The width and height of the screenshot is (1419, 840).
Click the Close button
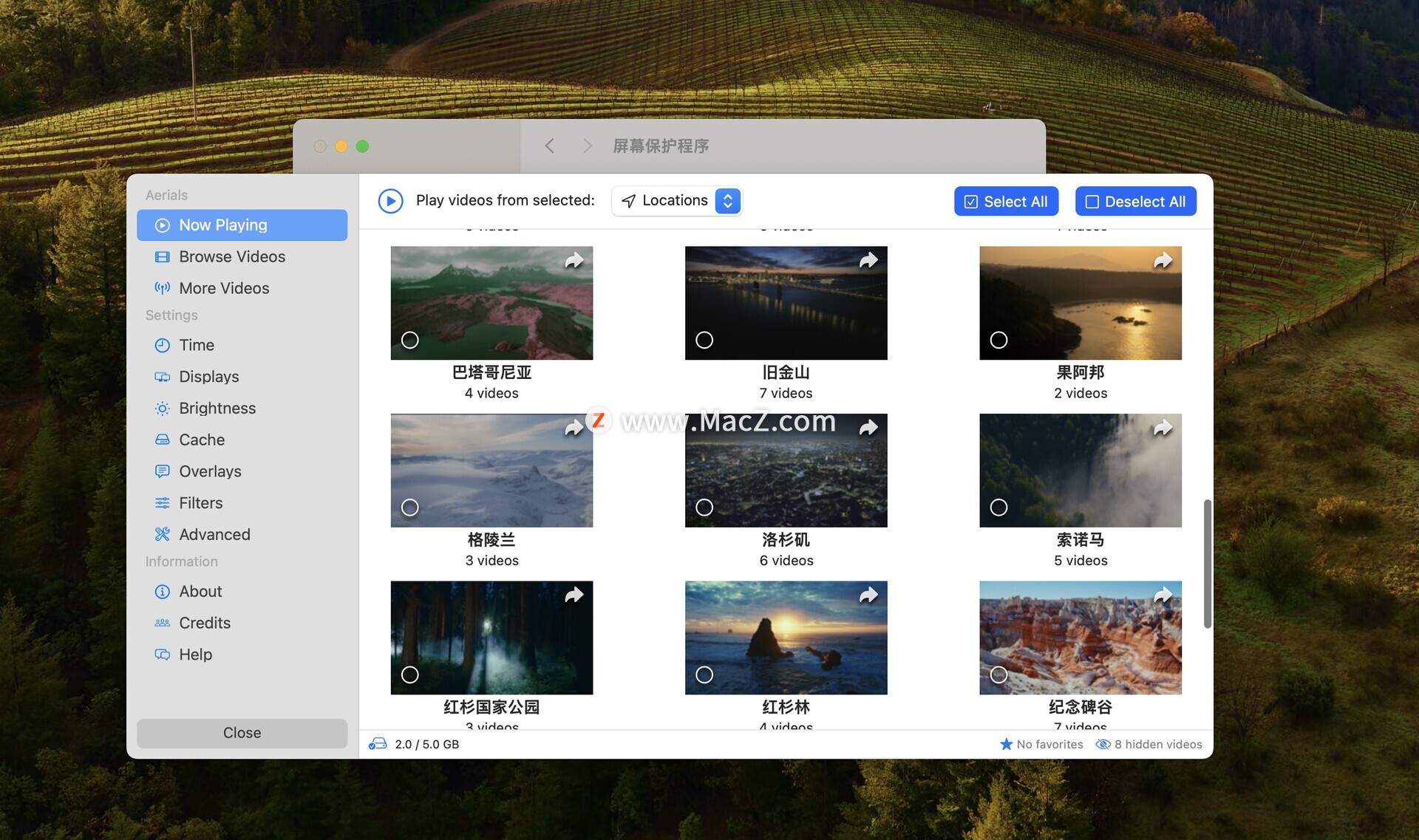click(242, 733)
